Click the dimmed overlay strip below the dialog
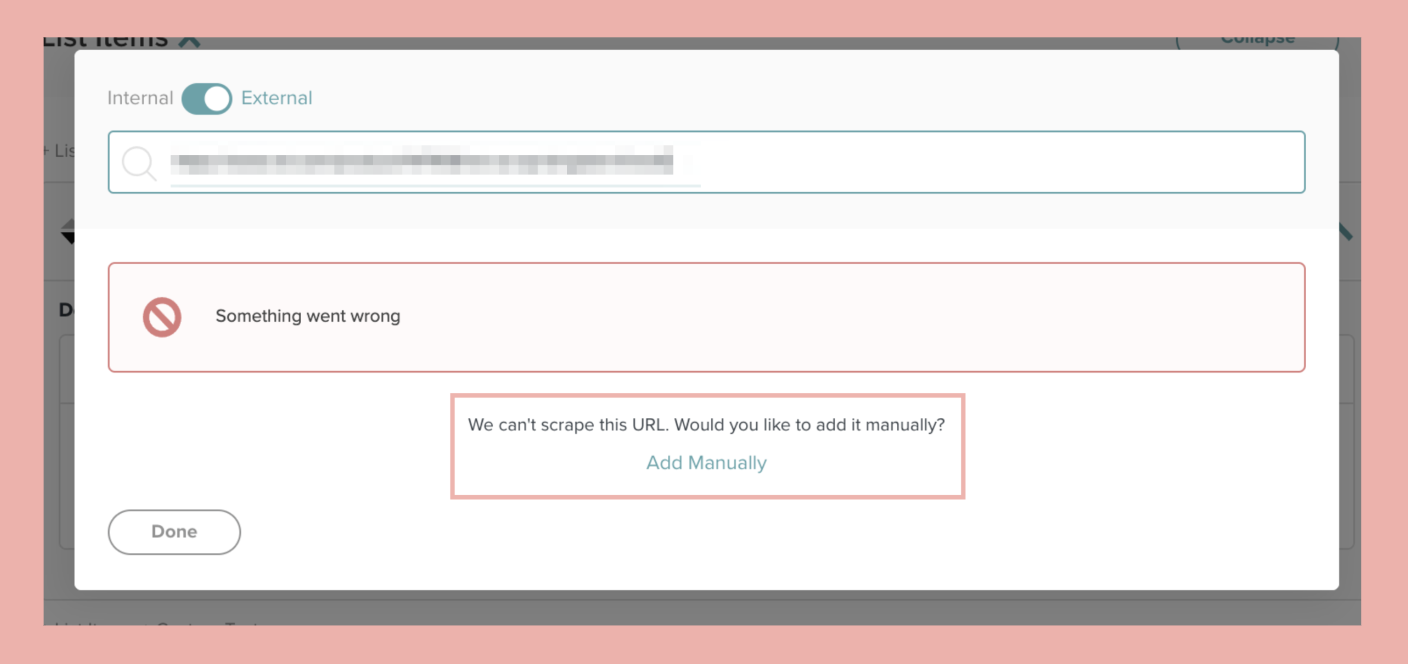The image size is (1408, 664). (702, 608)
